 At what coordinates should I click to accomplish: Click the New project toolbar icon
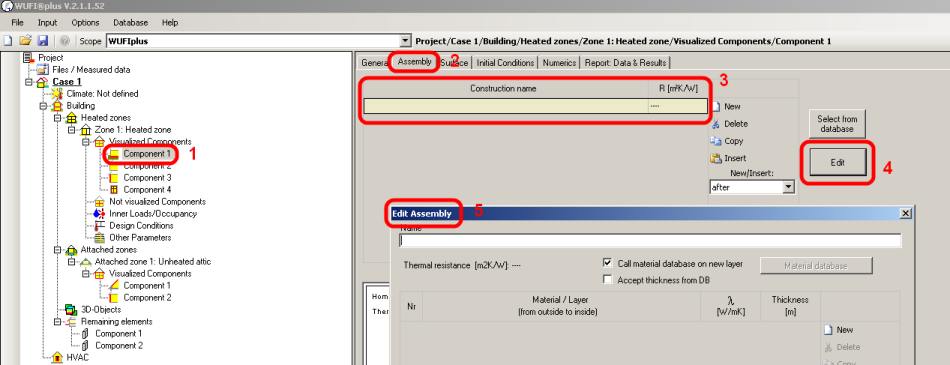coord(8,41)
